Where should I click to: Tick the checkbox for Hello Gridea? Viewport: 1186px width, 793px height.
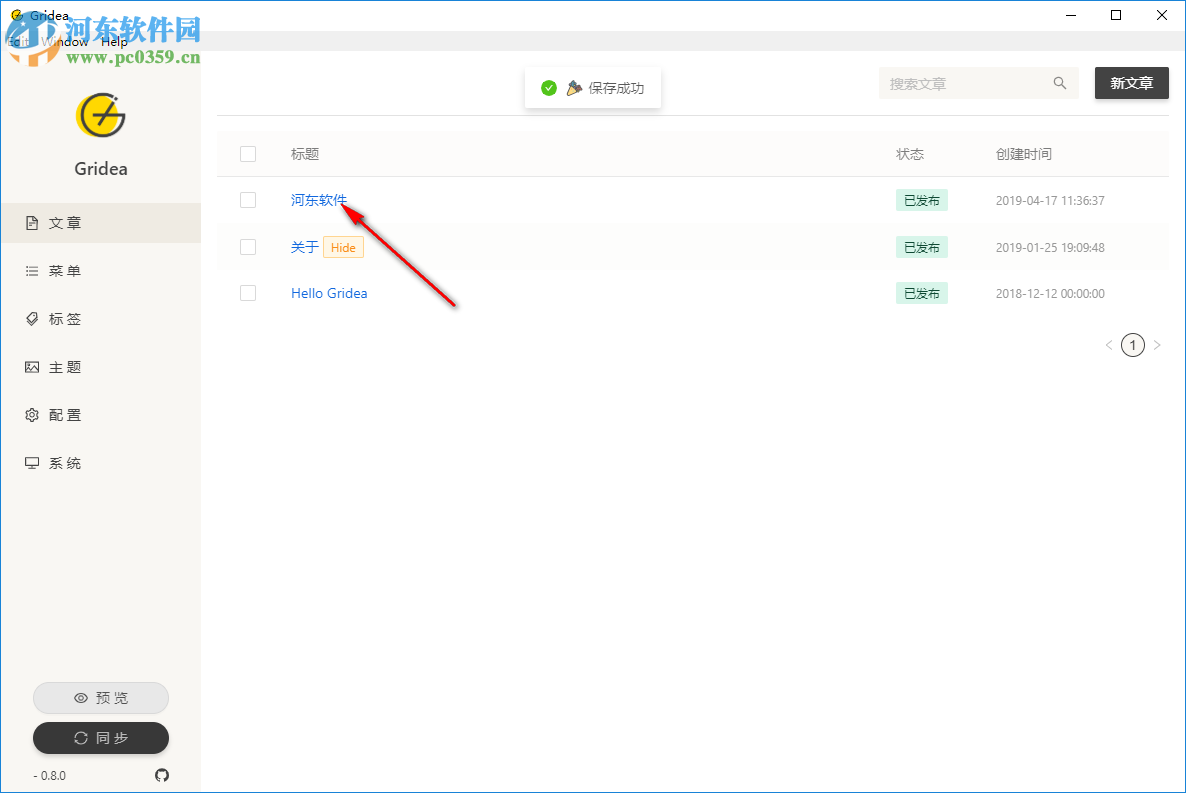pos(248,293)
